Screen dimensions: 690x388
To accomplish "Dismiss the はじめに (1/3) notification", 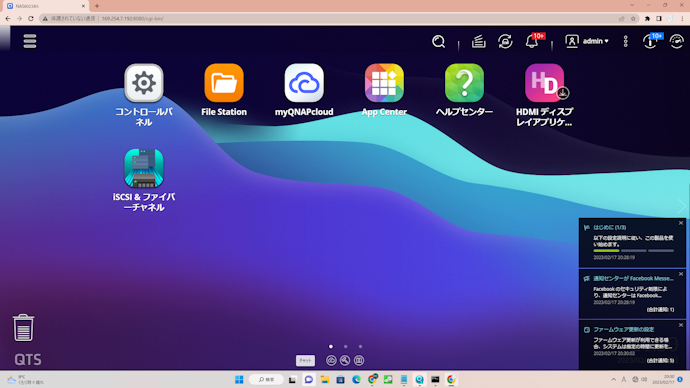I will (x=681, y=223).
